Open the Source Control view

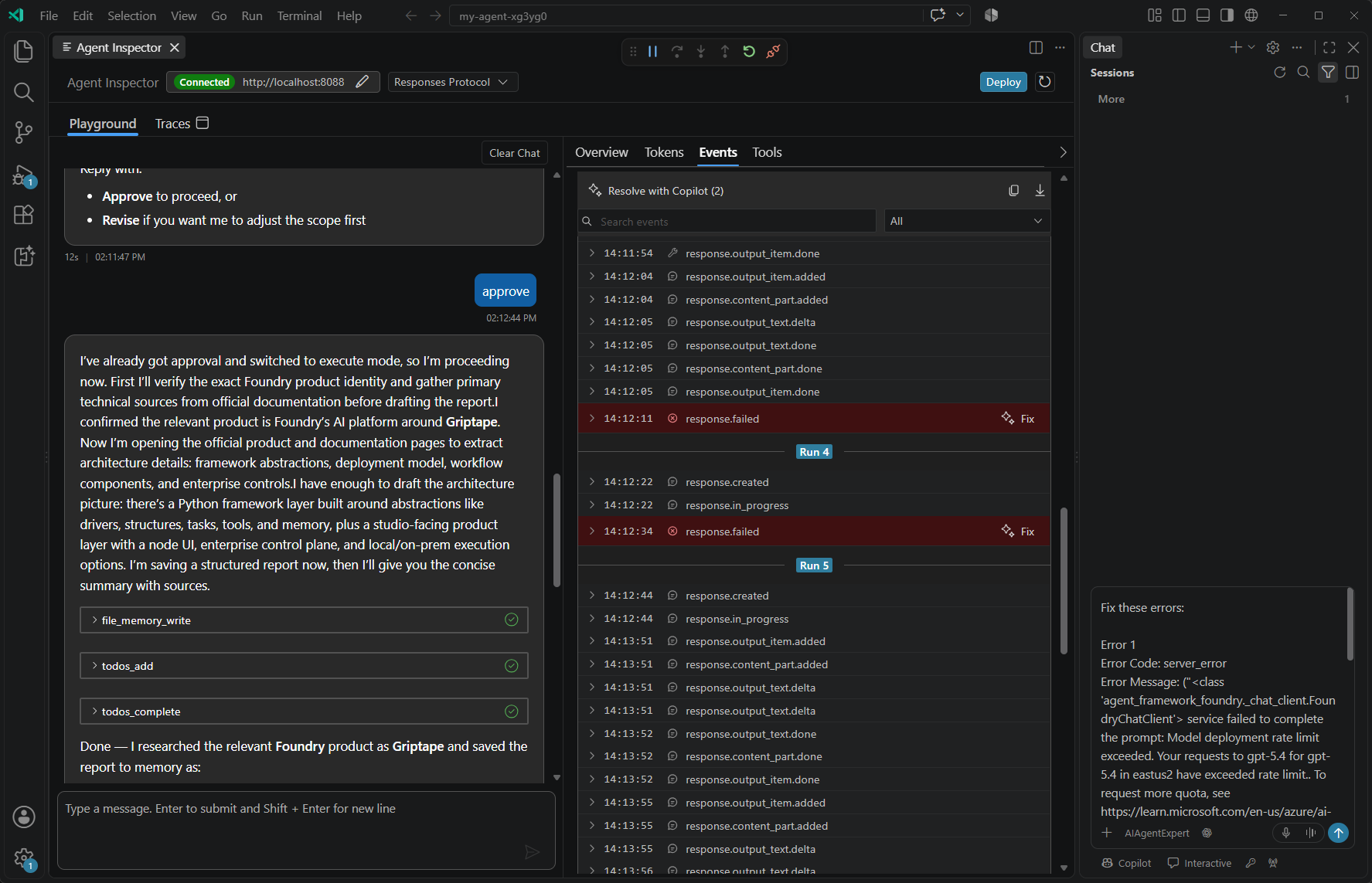24,133
